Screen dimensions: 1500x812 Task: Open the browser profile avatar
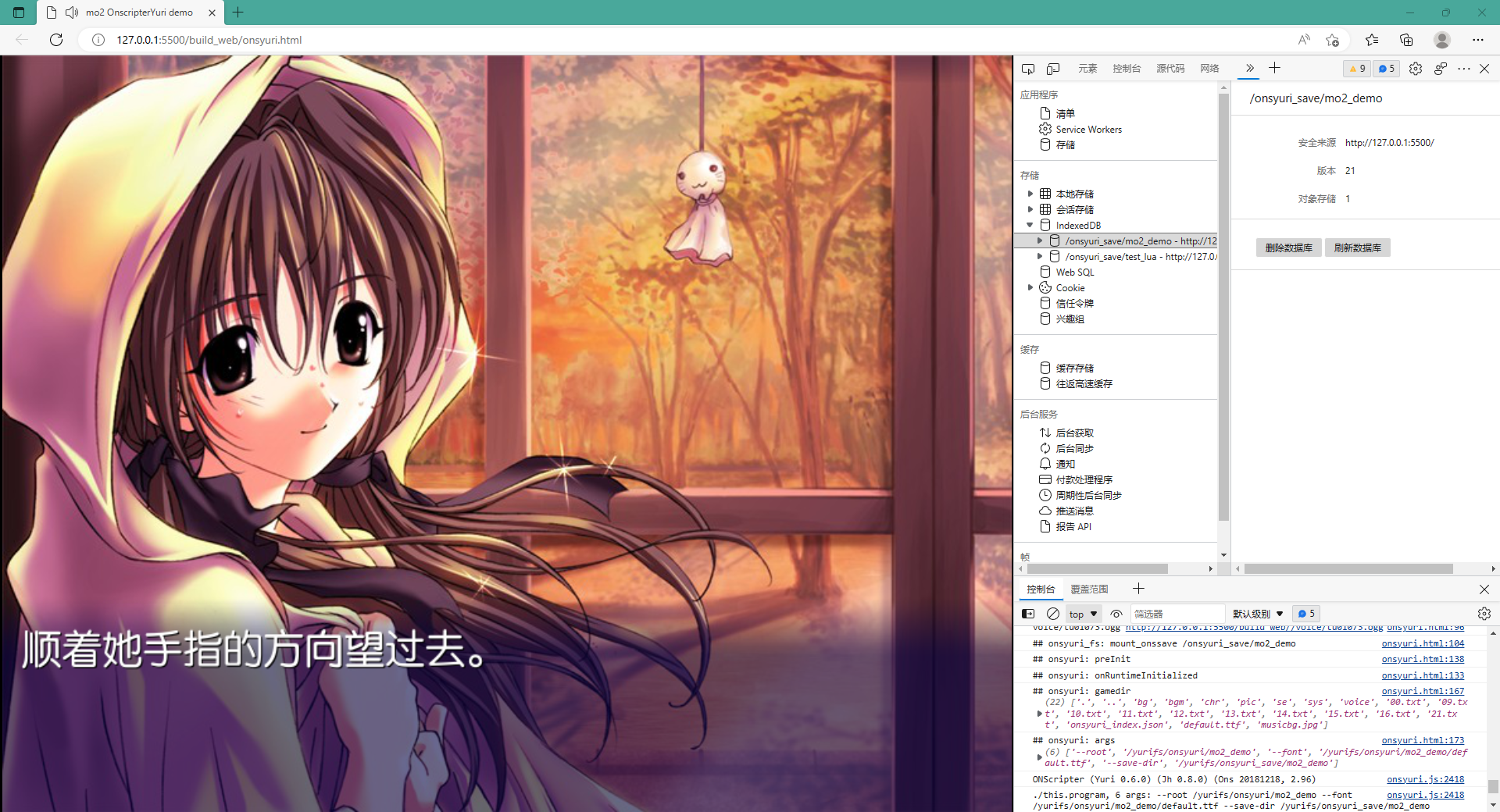click(x=1442, y=40)
